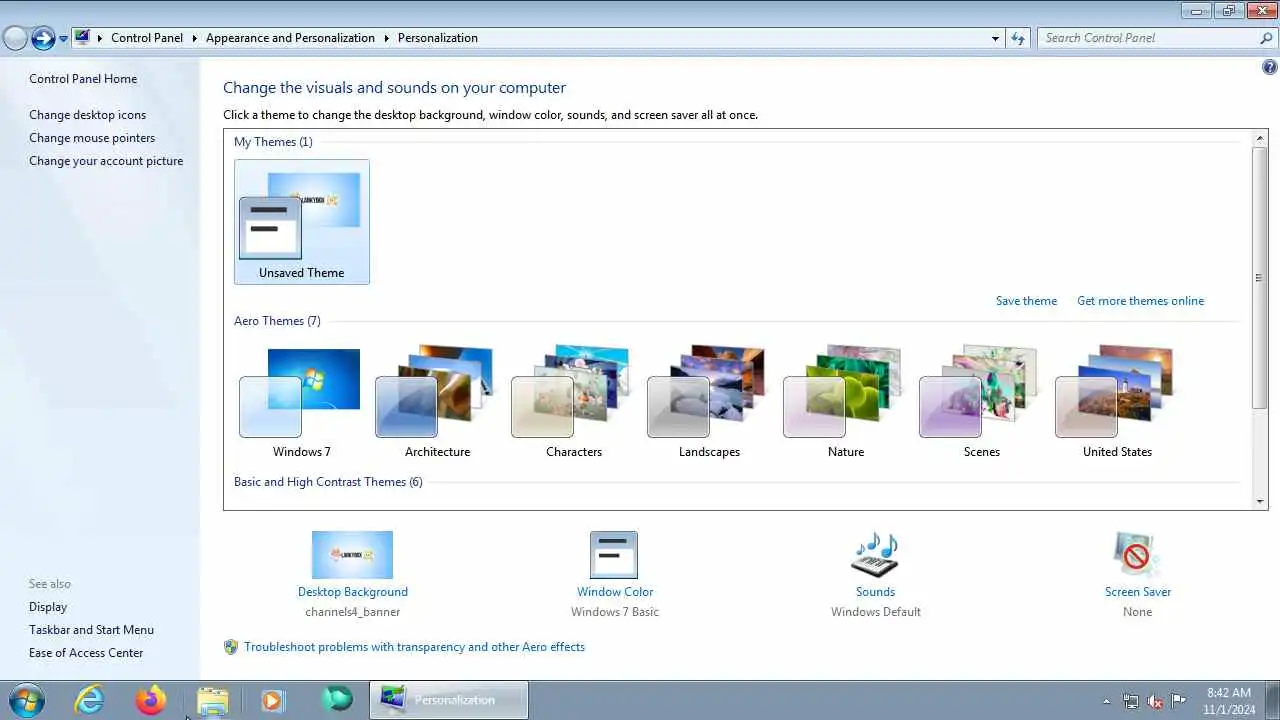This screenshot has height=720, width=1280.
Task: Apply the Architecture theme
Action: 437,401
